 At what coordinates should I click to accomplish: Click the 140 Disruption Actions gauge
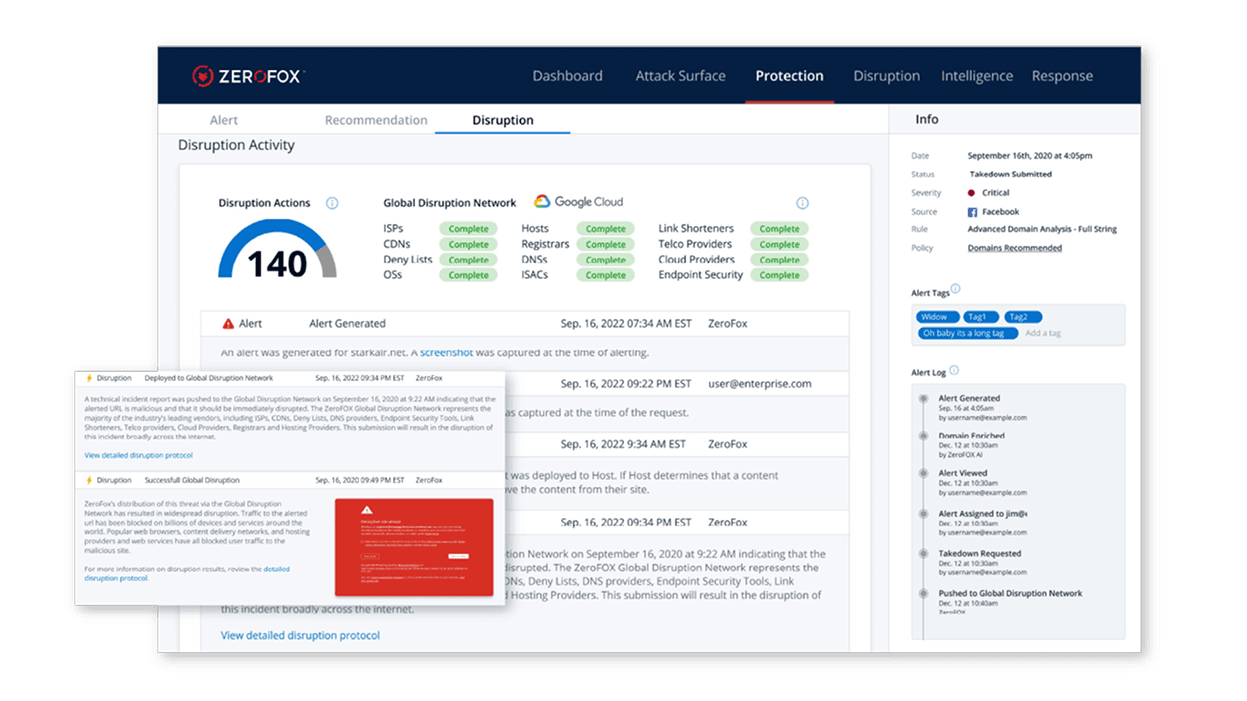tap(277, 252)
